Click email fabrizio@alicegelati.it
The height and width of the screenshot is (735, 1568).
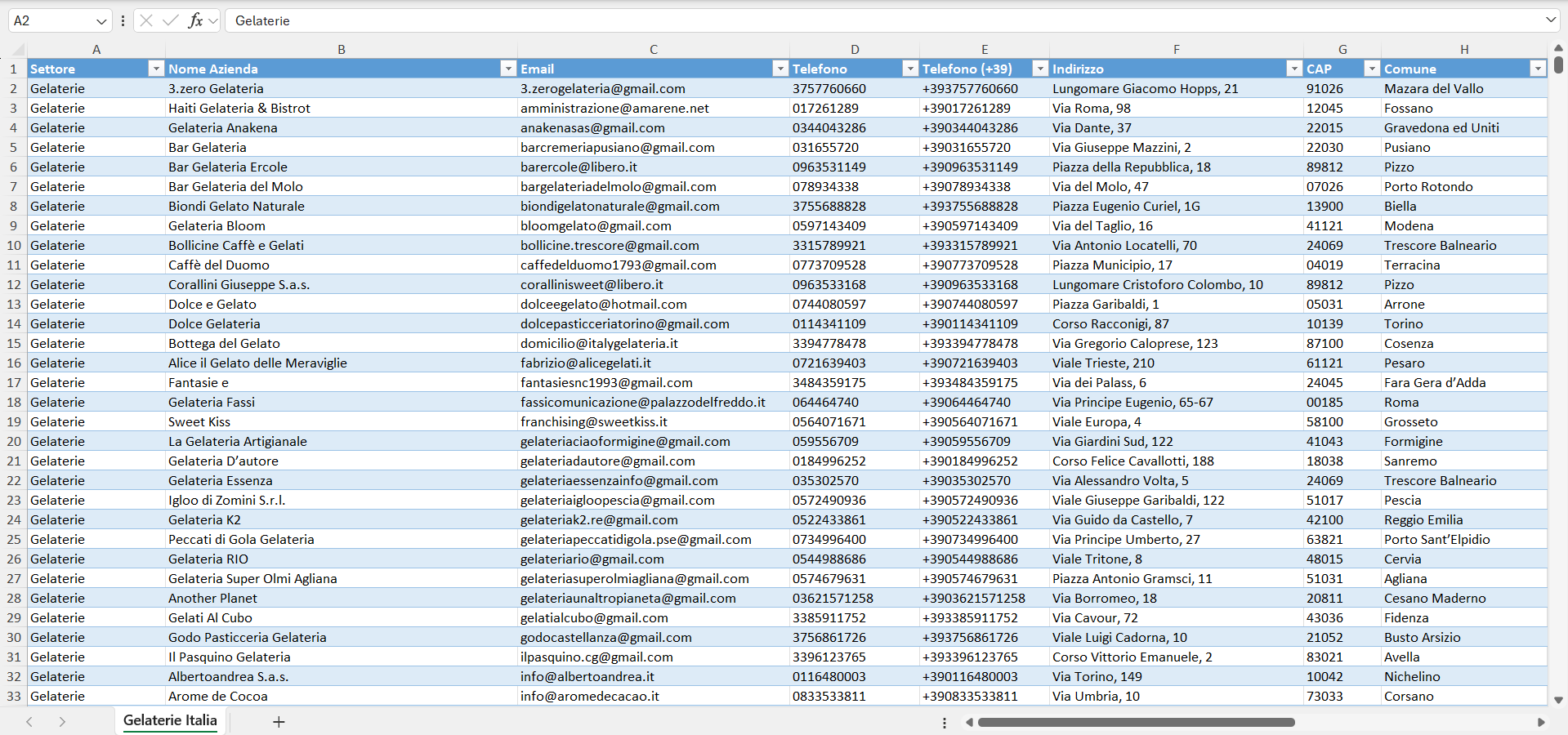pyautogui.click(x=654, y=363)
